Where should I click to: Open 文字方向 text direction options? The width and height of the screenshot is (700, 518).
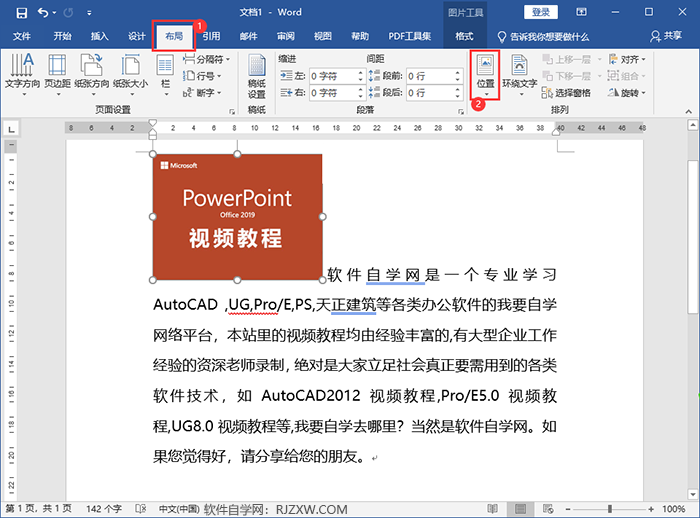[x=22, y=75]
